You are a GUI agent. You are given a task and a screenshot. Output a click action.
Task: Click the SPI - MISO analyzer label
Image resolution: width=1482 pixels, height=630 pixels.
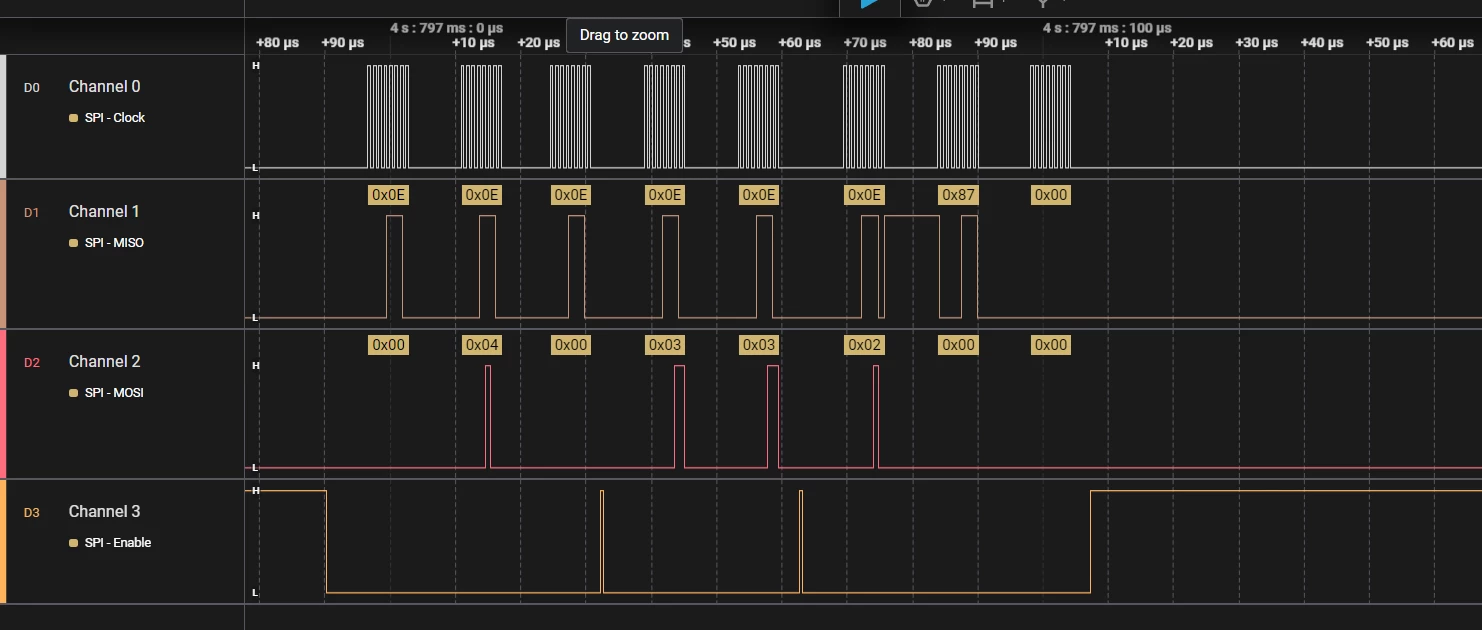click(114, 243)
